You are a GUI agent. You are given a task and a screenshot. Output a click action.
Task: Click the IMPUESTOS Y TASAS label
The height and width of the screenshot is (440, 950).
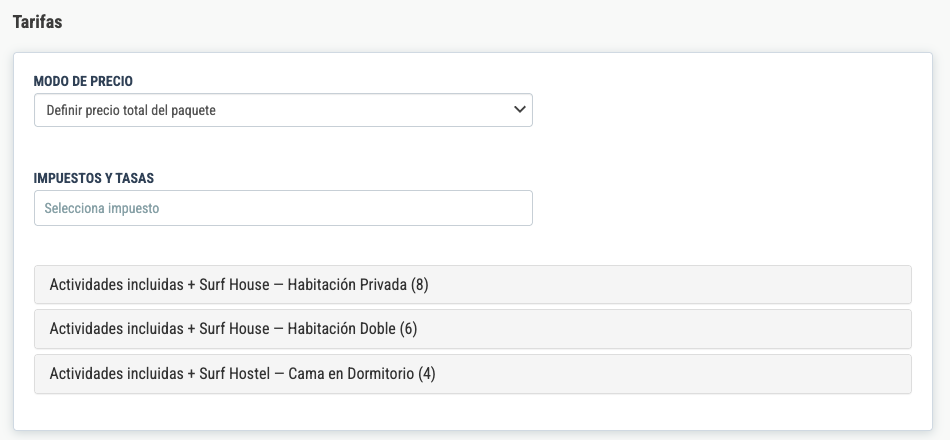point(94,178)
